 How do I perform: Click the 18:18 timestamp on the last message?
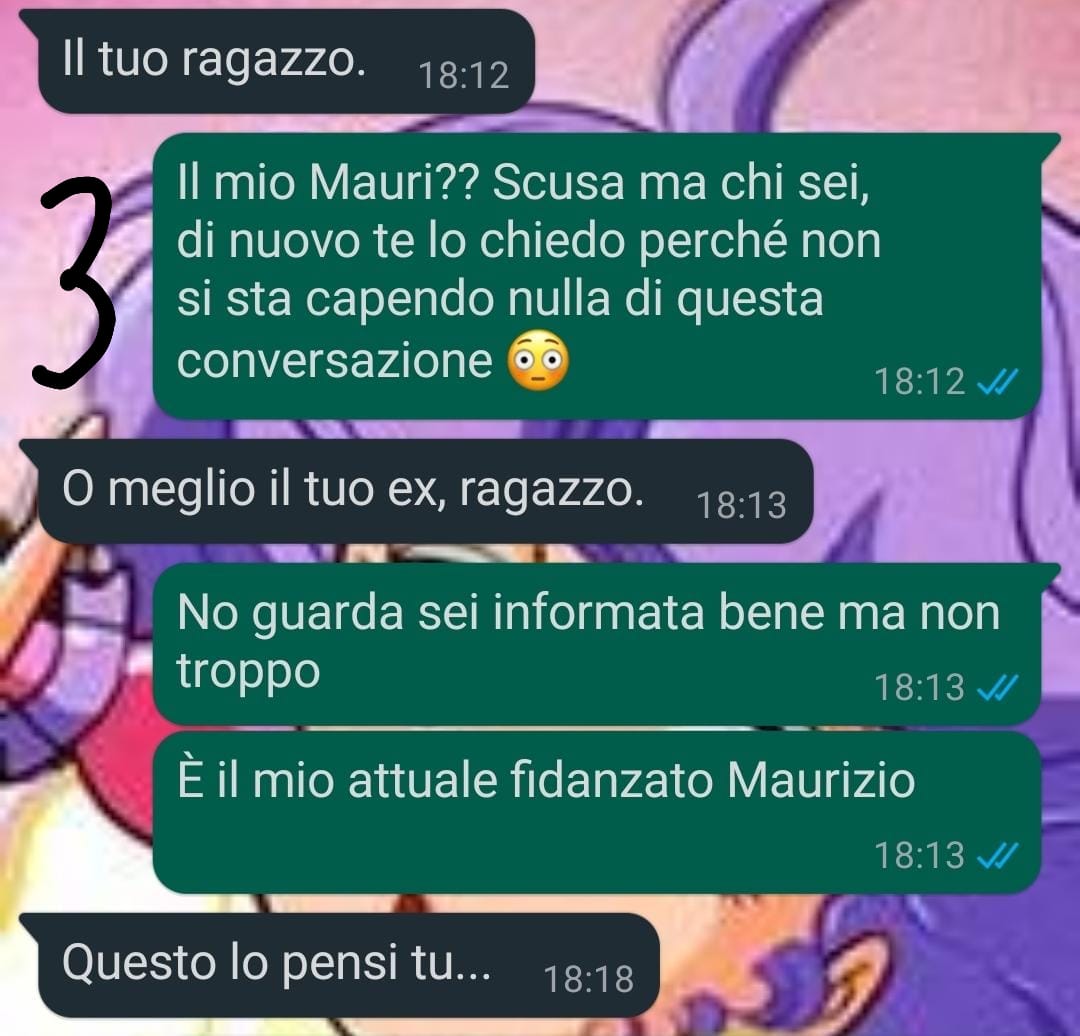point(589,980)
